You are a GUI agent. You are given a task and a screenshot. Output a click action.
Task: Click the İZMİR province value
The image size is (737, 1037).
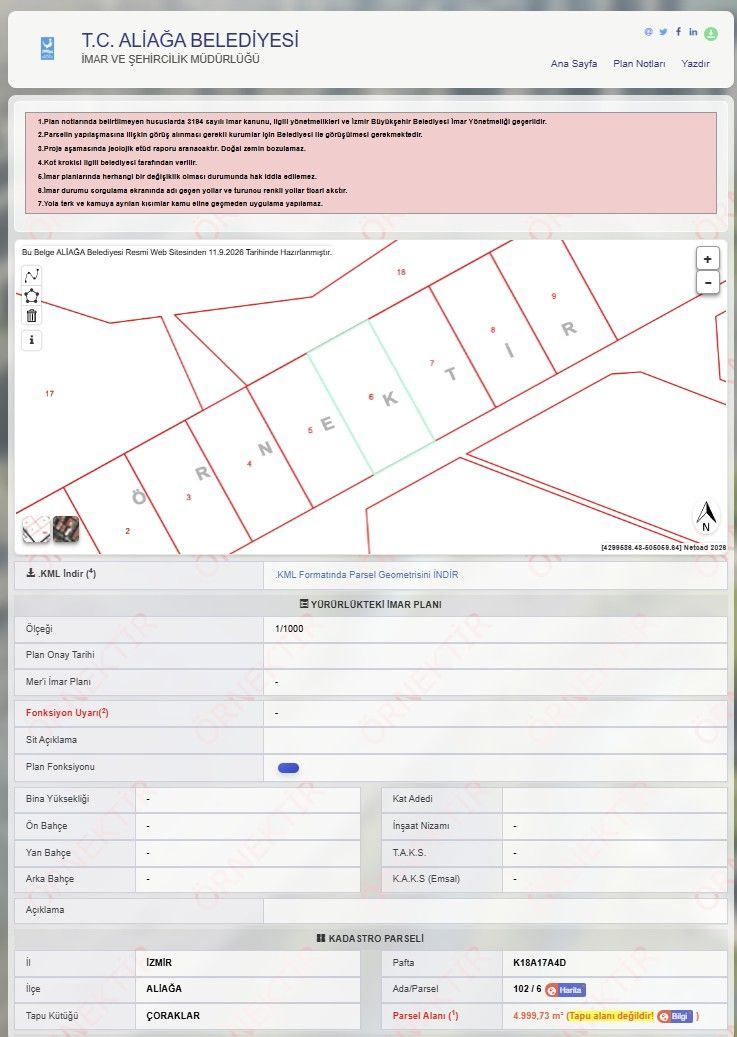pyautogui.click(x=159, y=963)
